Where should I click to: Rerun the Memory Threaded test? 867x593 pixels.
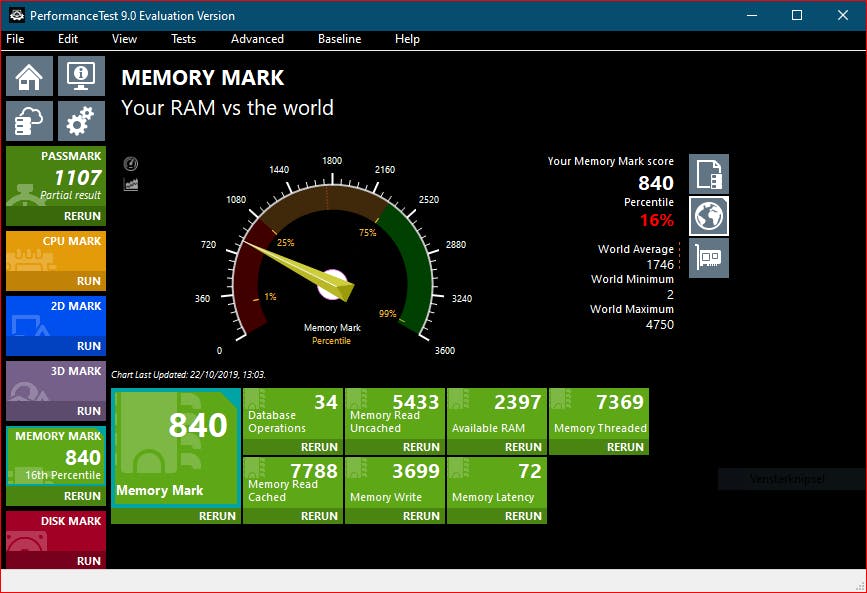tap(625, 447)
